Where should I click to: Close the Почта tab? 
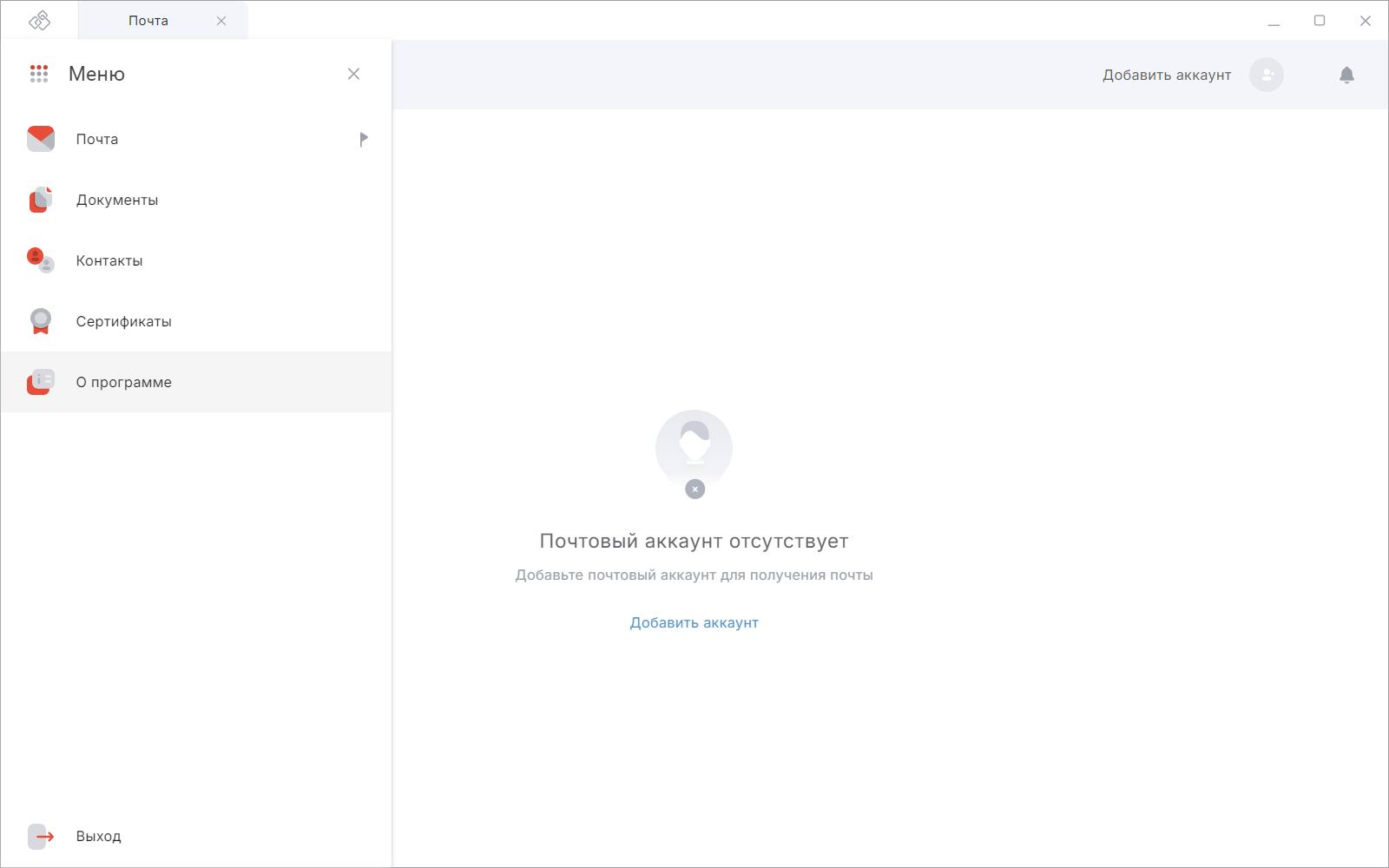(221, 21)
